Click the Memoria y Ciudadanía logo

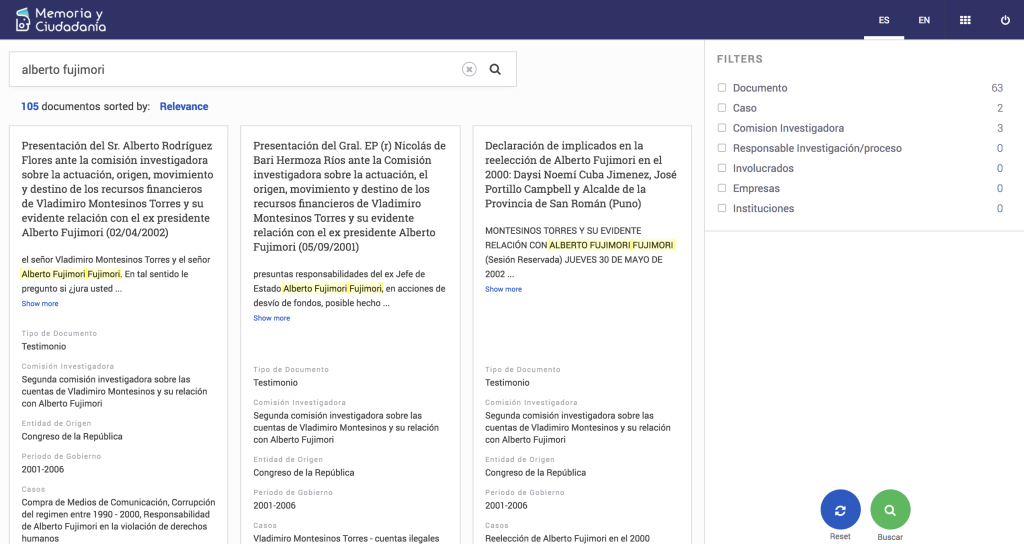click(60, 19)
